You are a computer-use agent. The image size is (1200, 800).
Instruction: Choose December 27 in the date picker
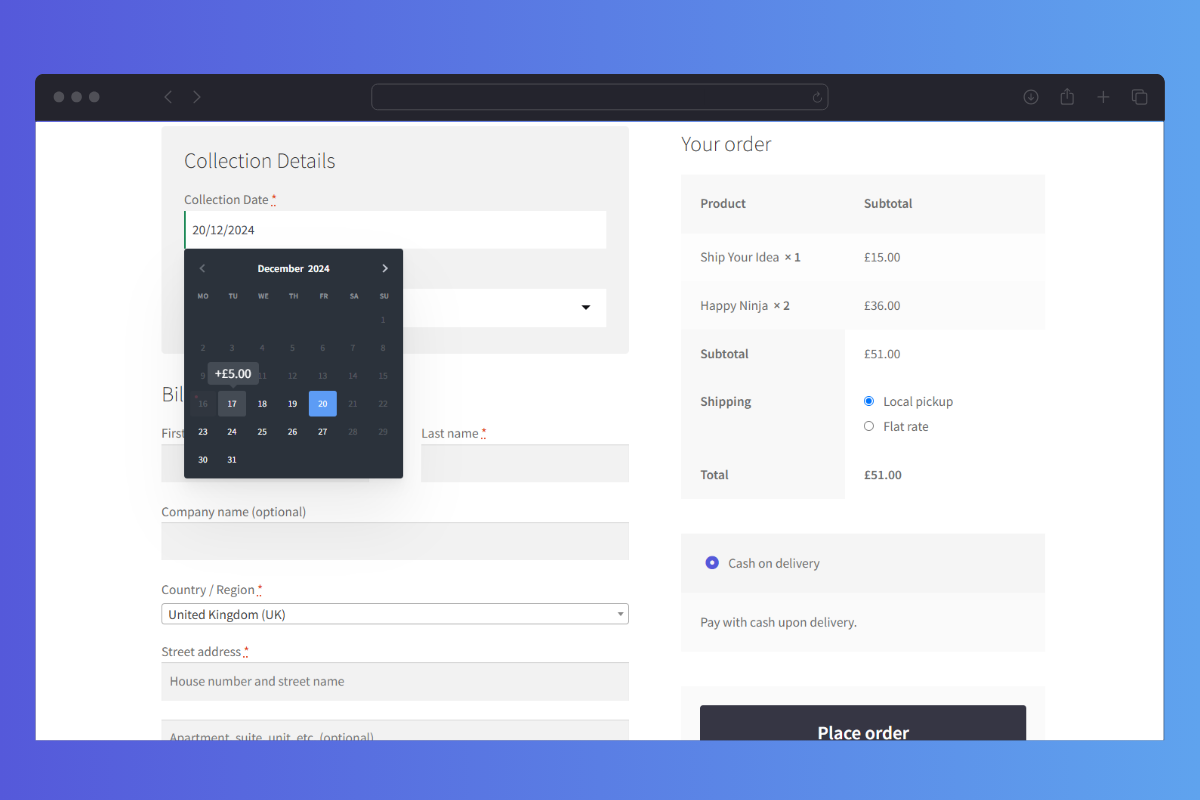pyautogui.click(x=322, y=431)
